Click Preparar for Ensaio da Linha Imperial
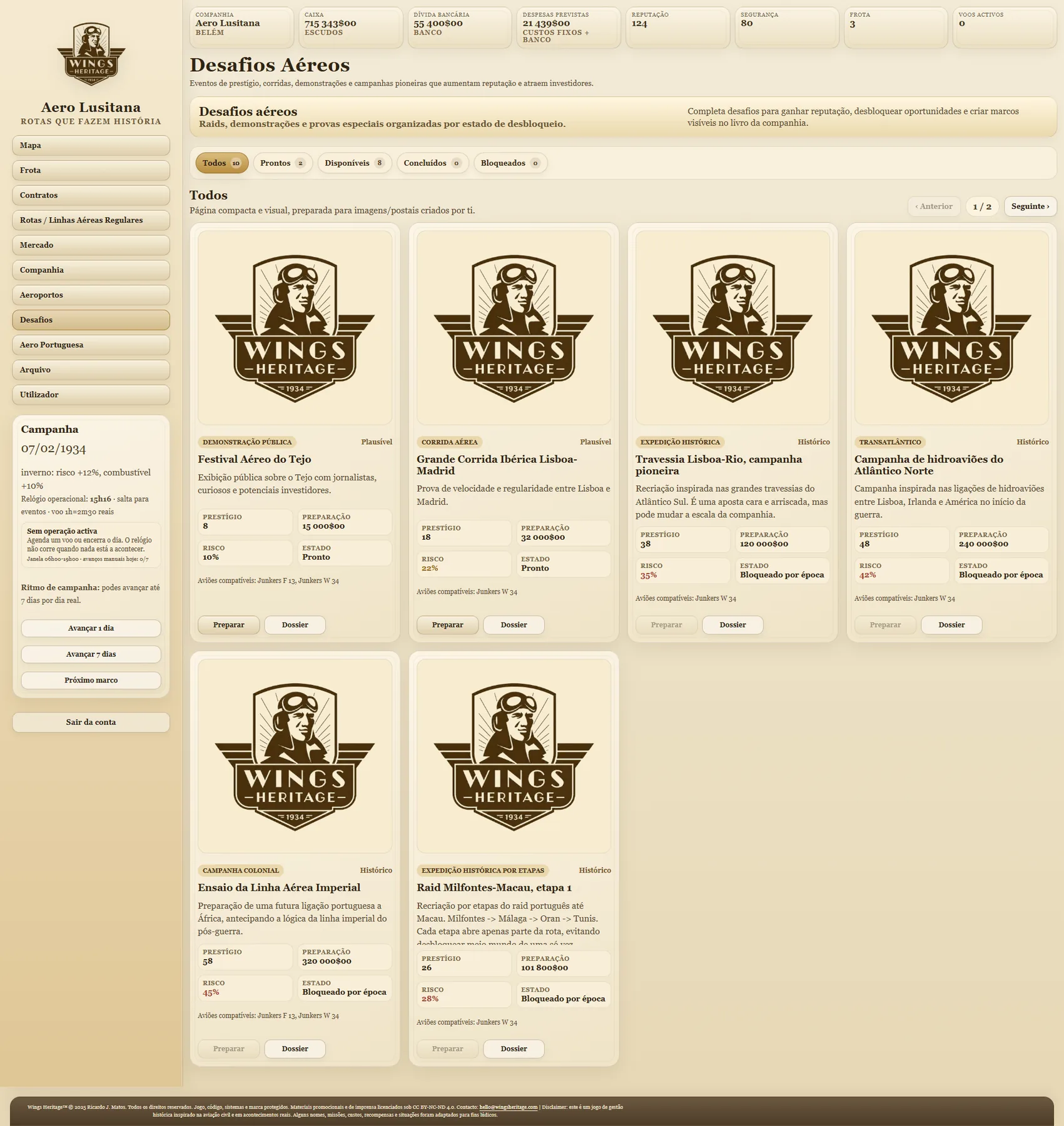Screen dimensions: 1064x1126 [x=229, y=1049]
